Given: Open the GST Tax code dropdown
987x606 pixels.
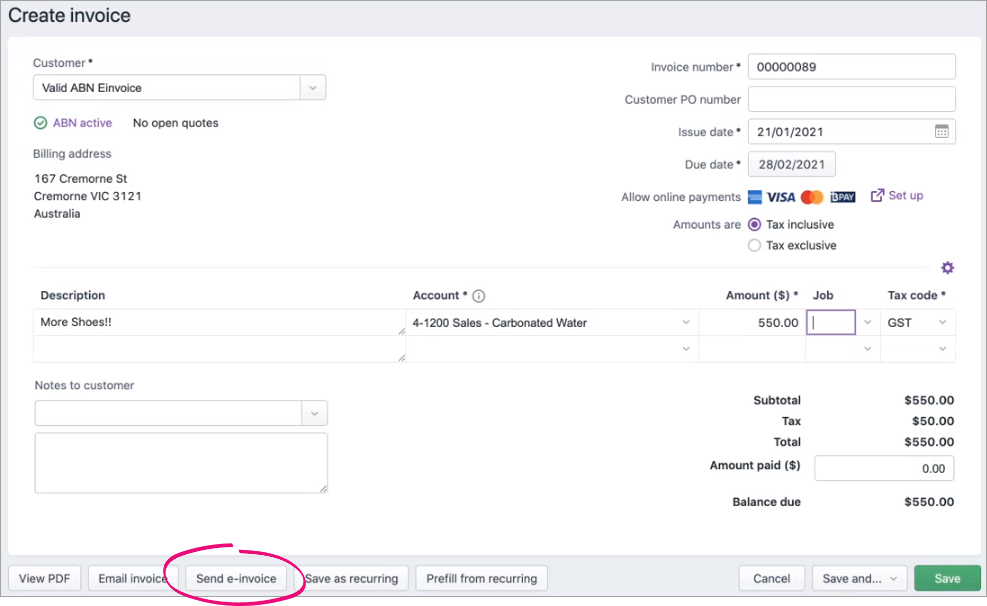Looking at the screenshot, I should tap(943, 322).
